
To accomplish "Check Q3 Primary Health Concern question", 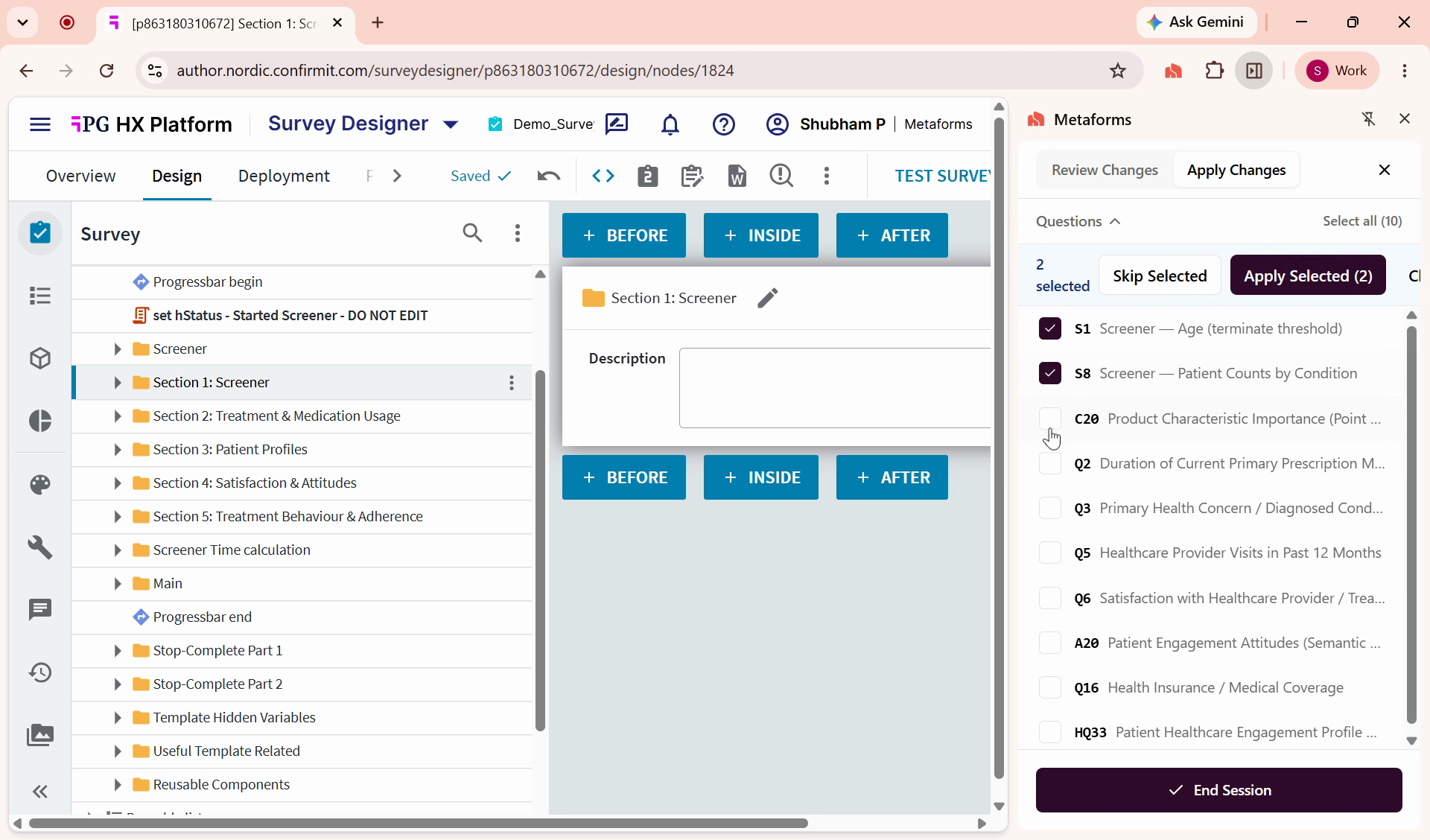I will 1050,508.
